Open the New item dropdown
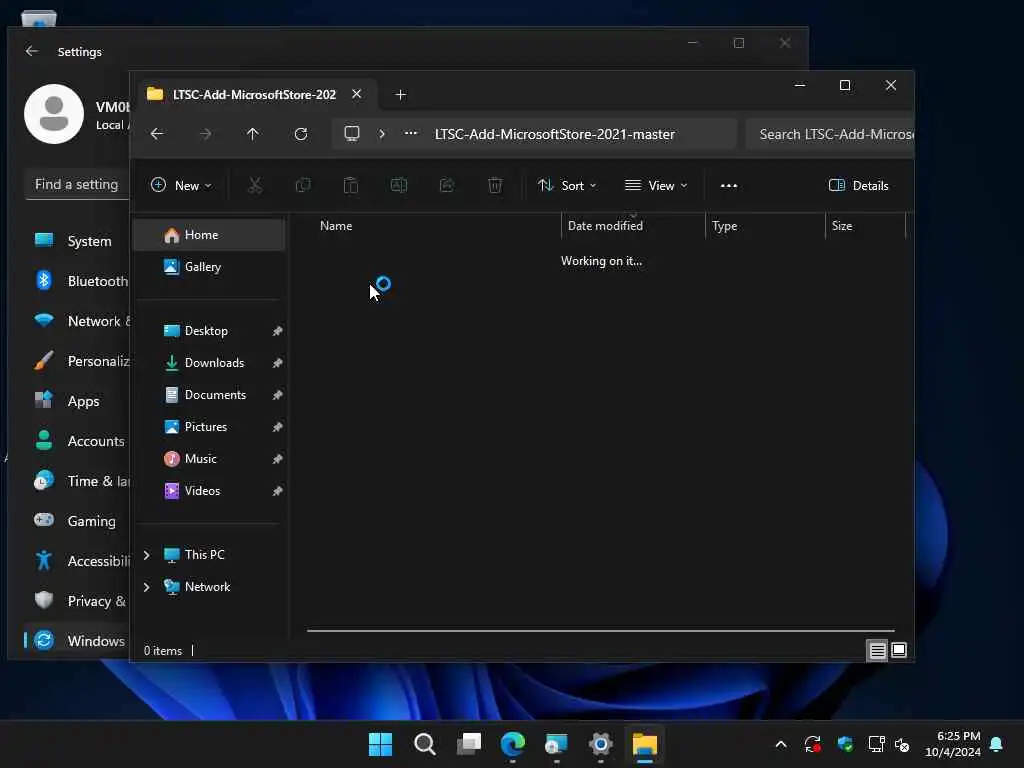 tap(181, 185)
